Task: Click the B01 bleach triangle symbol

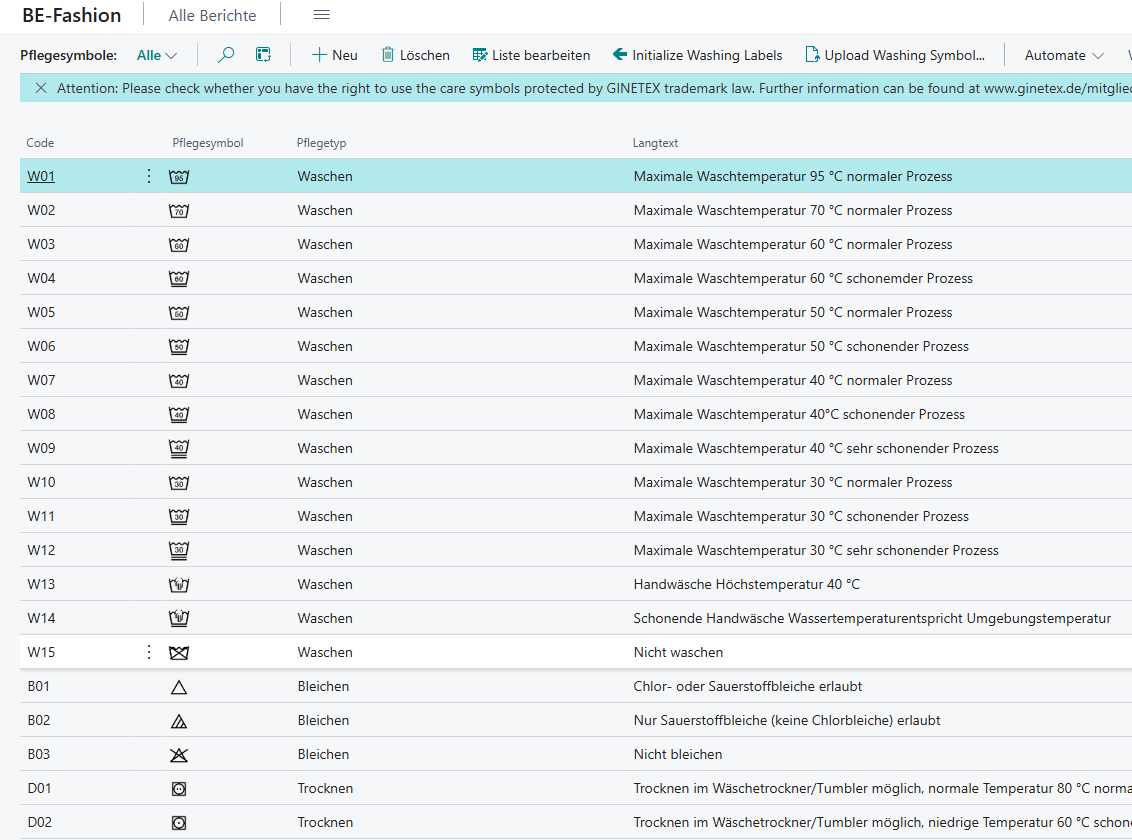Action: coord(179,687)
